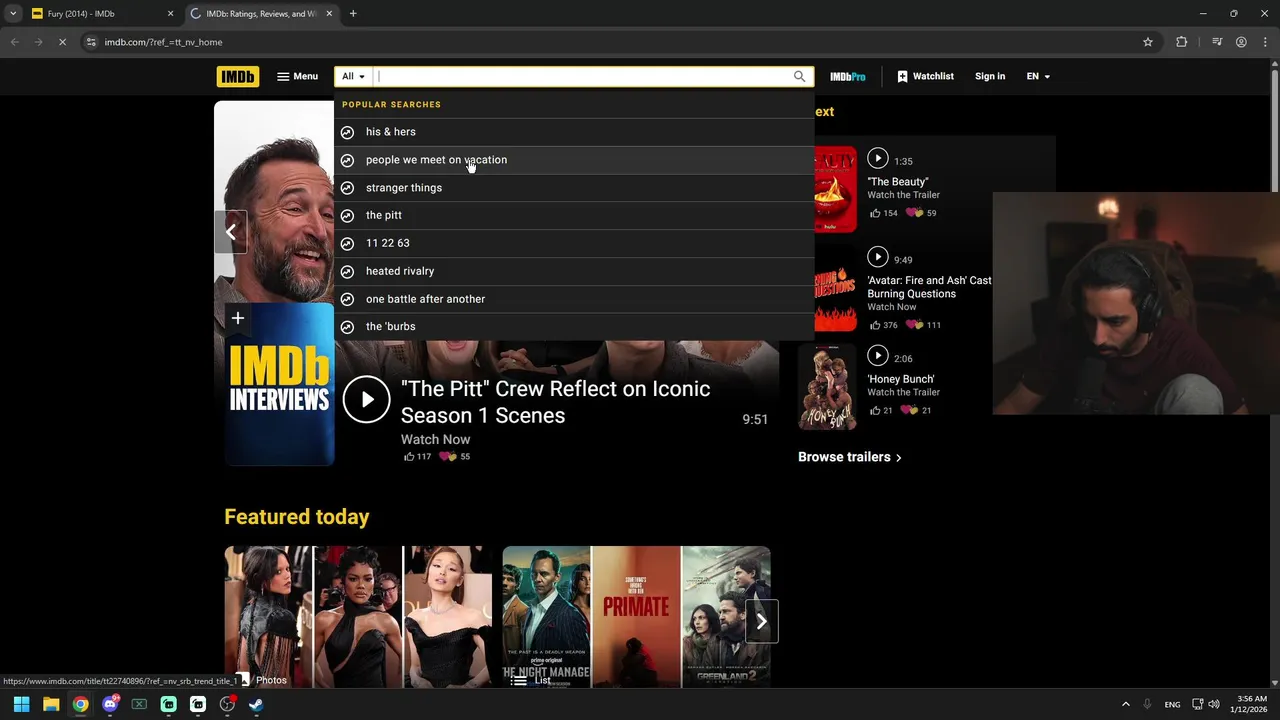The image size is (1280, 720).
Task: Open the IMDbPro link
Action: click(848, 76)
